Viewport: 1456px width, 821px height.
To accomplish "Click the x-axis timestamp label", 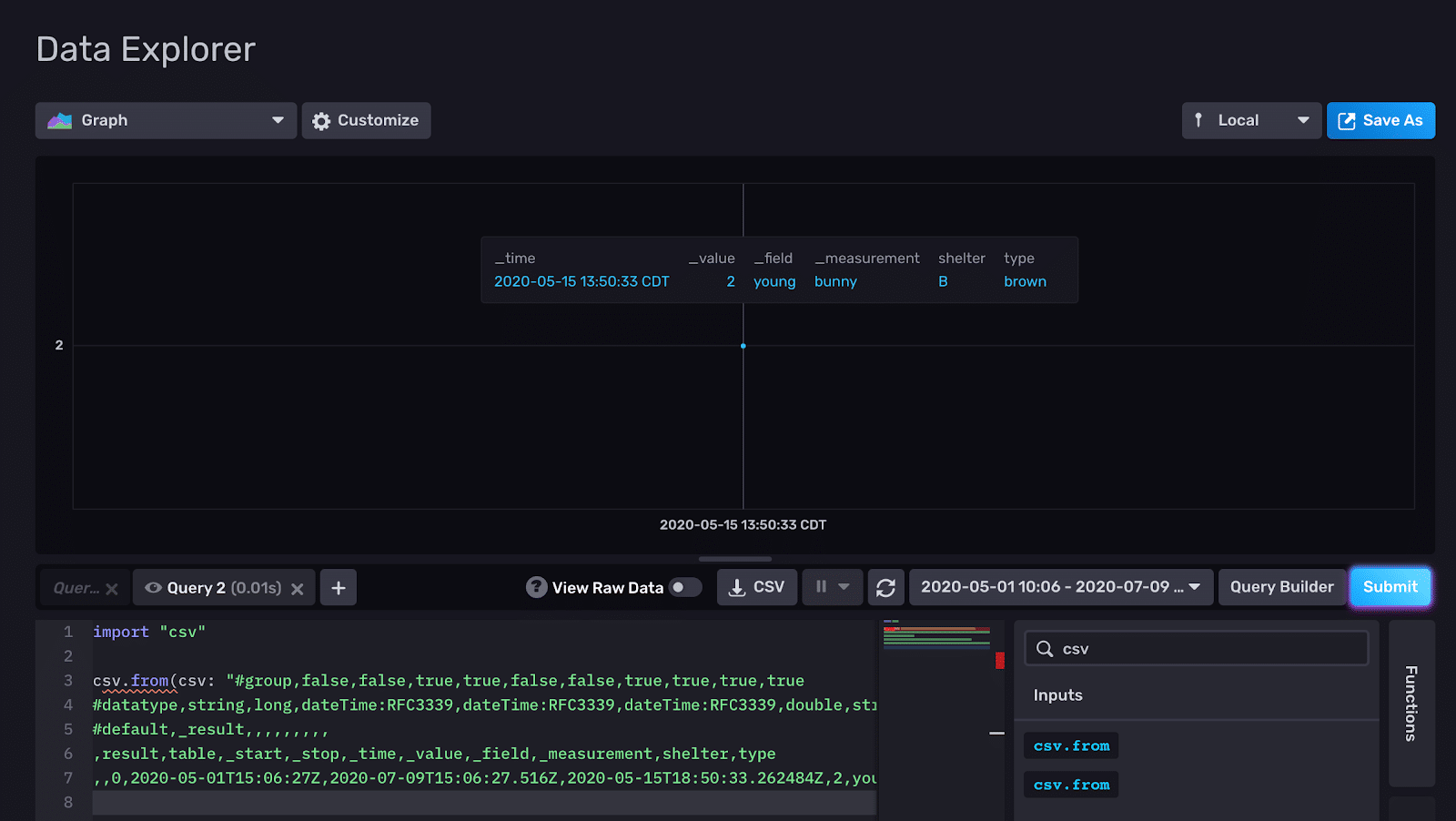I will point(743,525).
